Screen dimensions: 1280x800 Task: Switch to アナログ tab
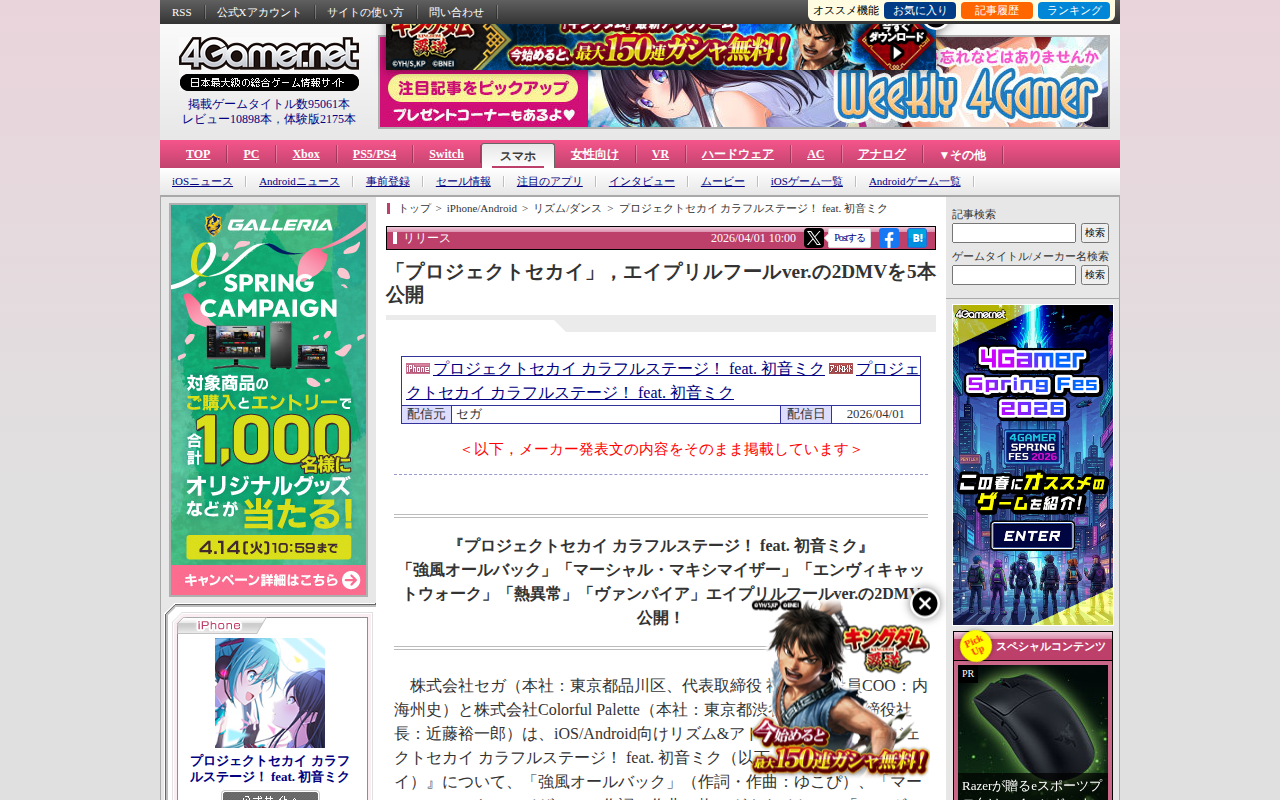pos(881,154)
